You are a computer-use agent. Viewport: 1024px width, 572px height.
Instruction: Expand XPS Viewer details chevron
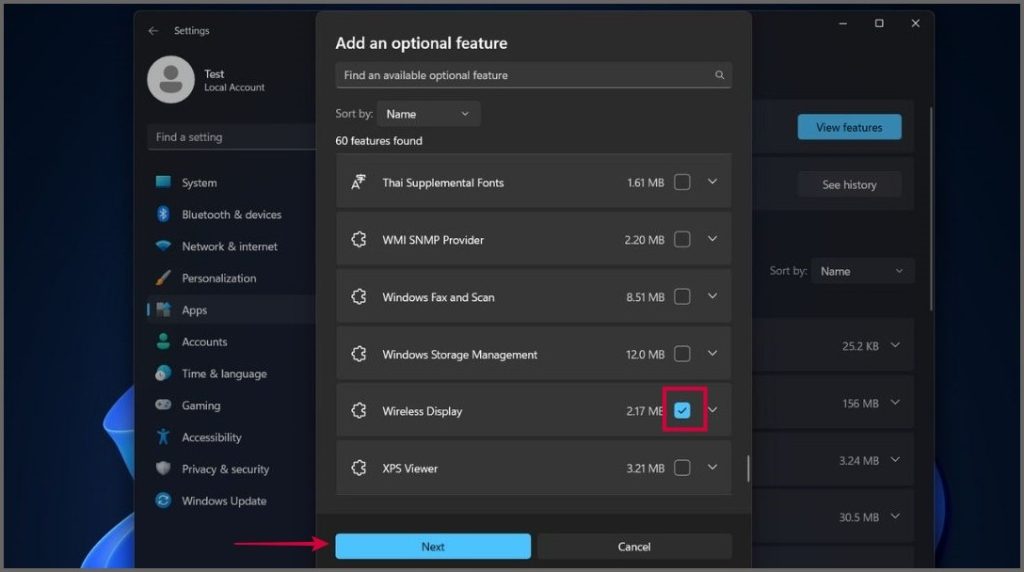point(712,468)
